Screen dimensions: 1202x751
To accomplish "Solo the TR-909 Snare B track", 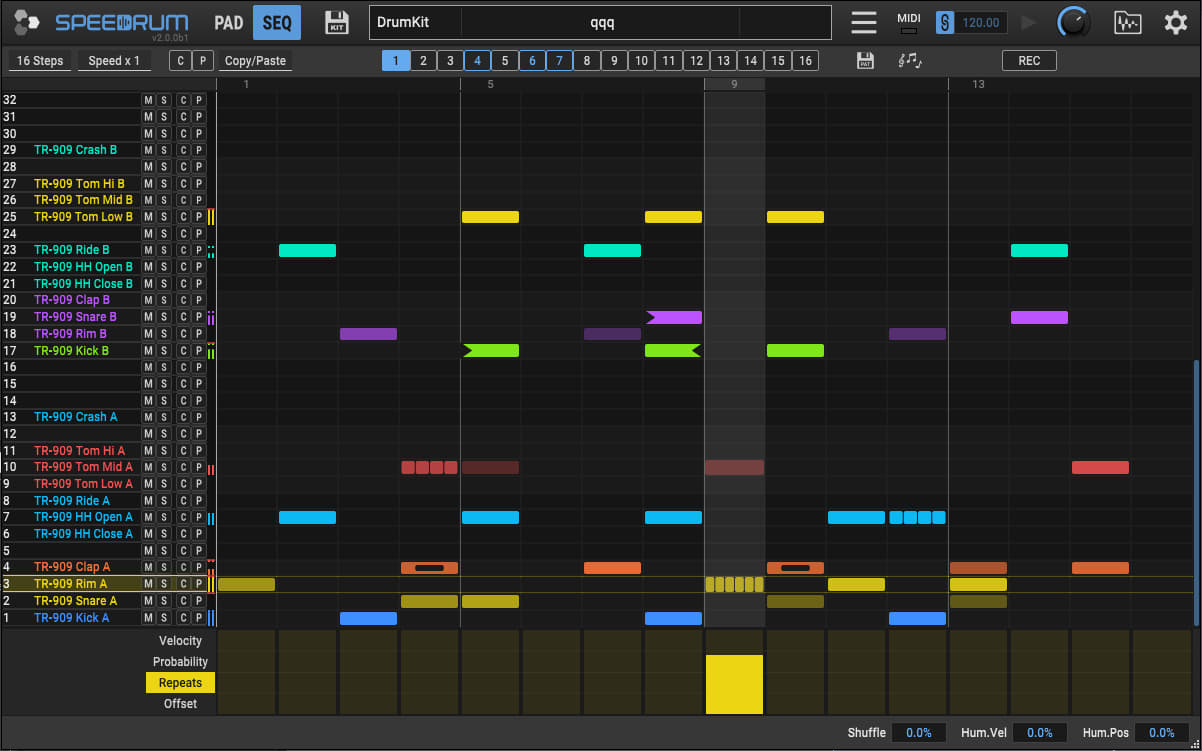I will click(164, 317).
